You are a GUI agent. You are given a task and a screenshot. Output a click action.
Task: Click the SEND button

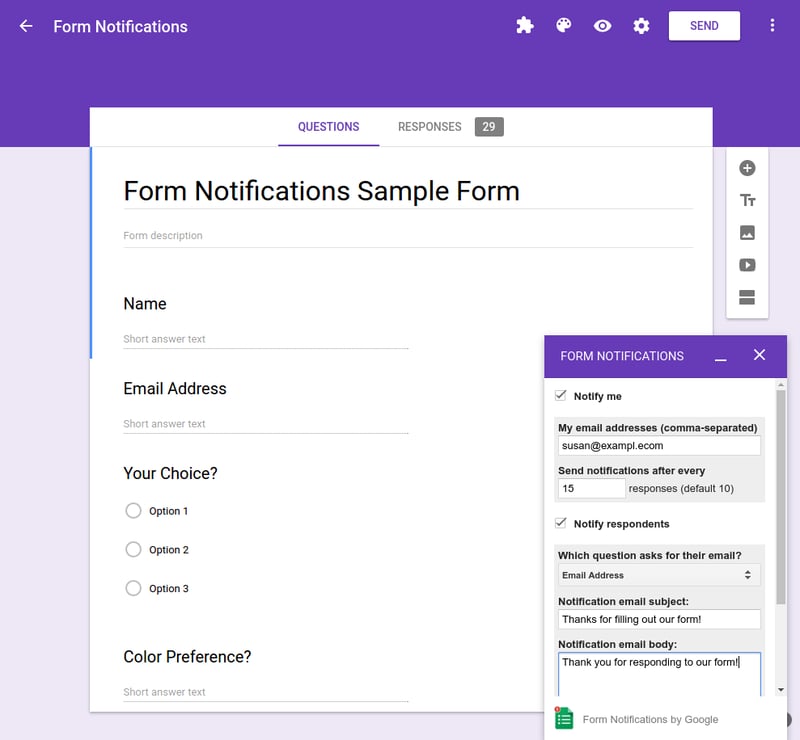tap(704, 26)
